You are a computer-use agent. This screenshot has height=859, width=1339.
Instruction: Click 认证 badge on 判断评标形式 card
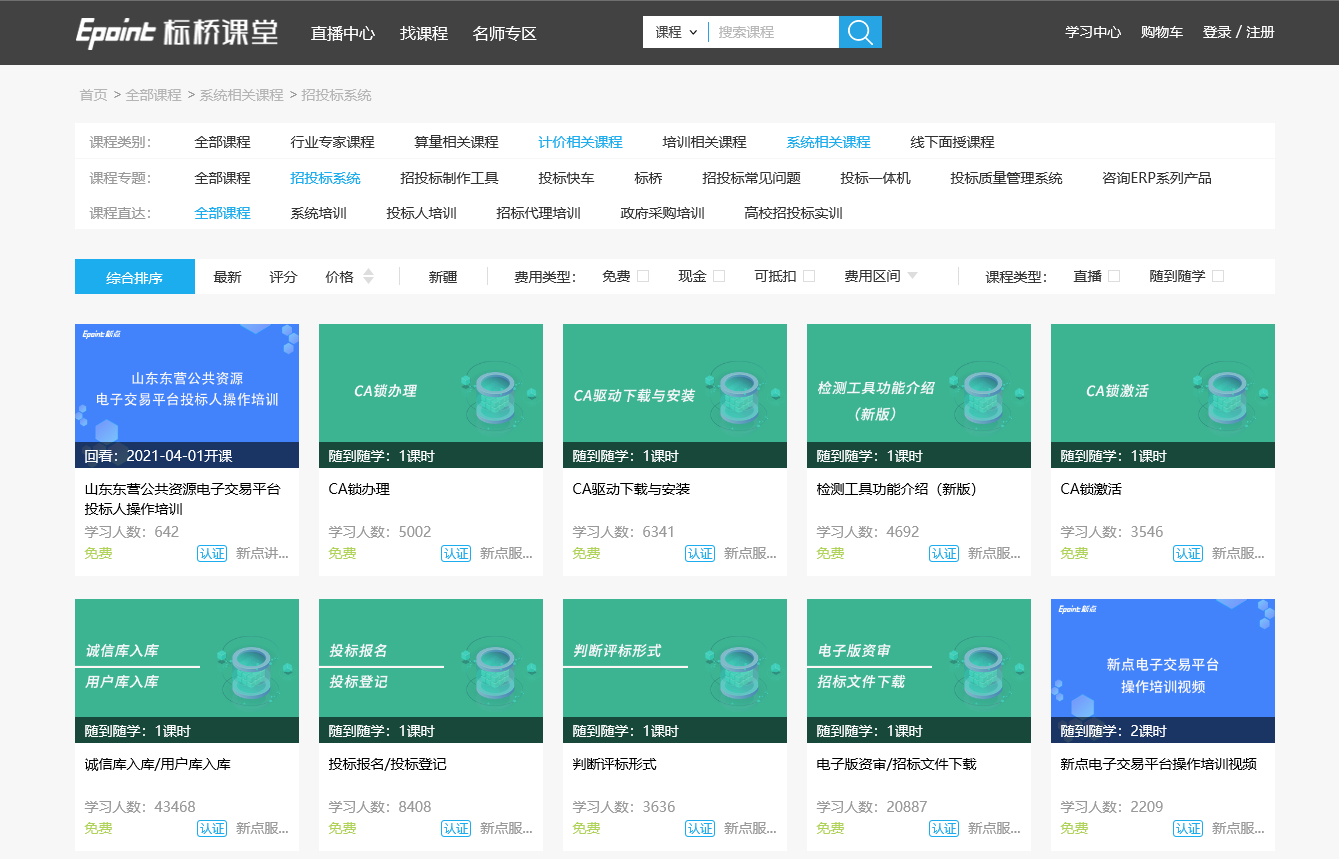point(700,828)
